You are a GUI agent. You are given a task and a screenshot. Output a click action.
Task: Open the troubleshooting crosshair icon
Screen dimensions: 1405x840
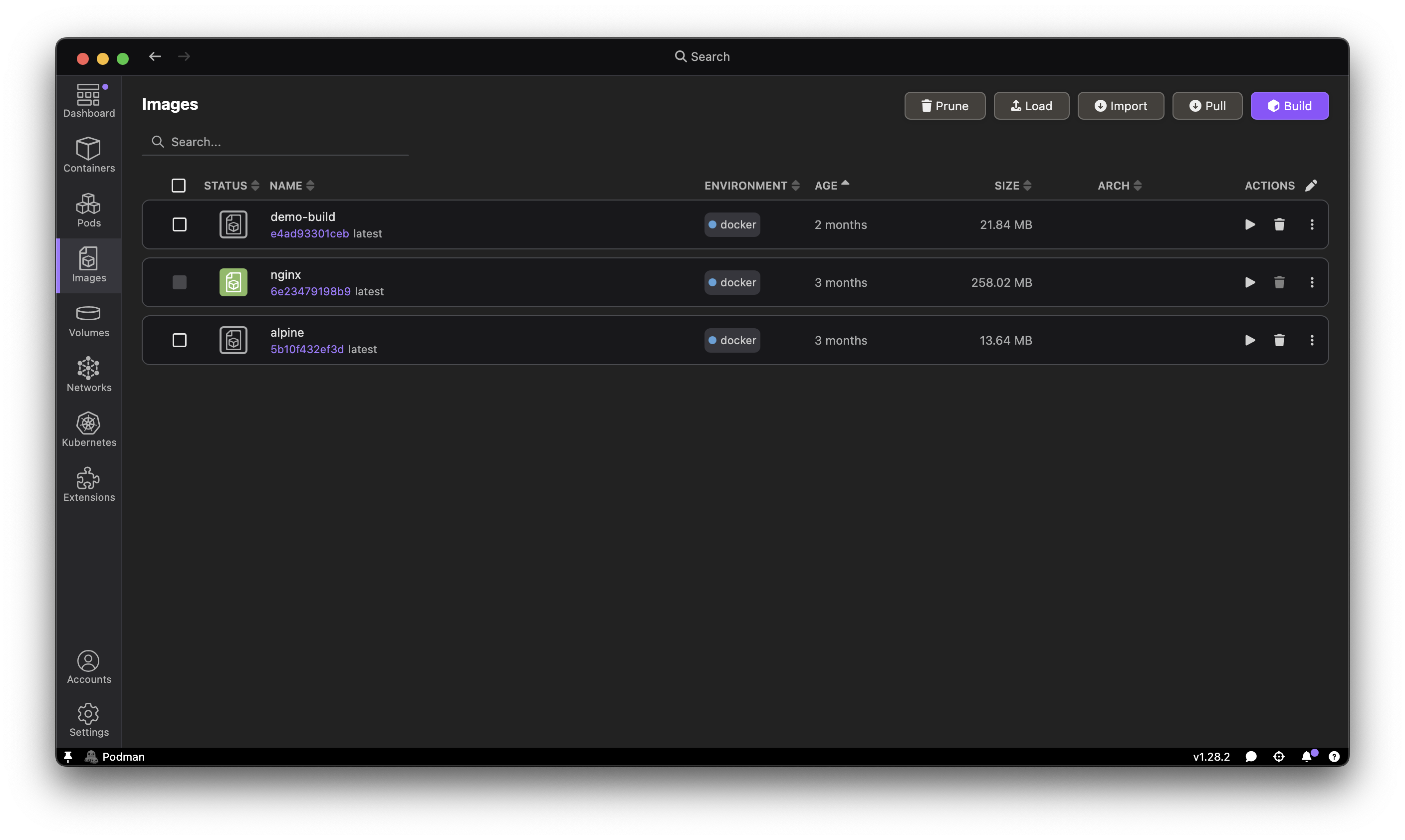1278,756
